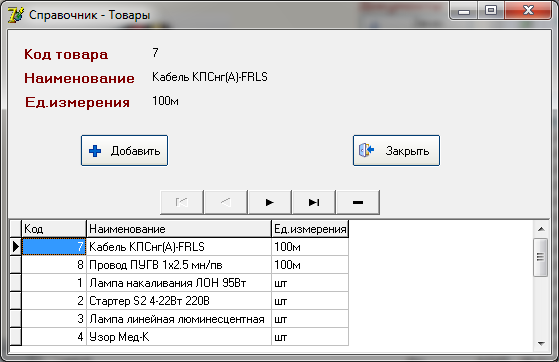Select the Код column header

(x=54, y=229)
